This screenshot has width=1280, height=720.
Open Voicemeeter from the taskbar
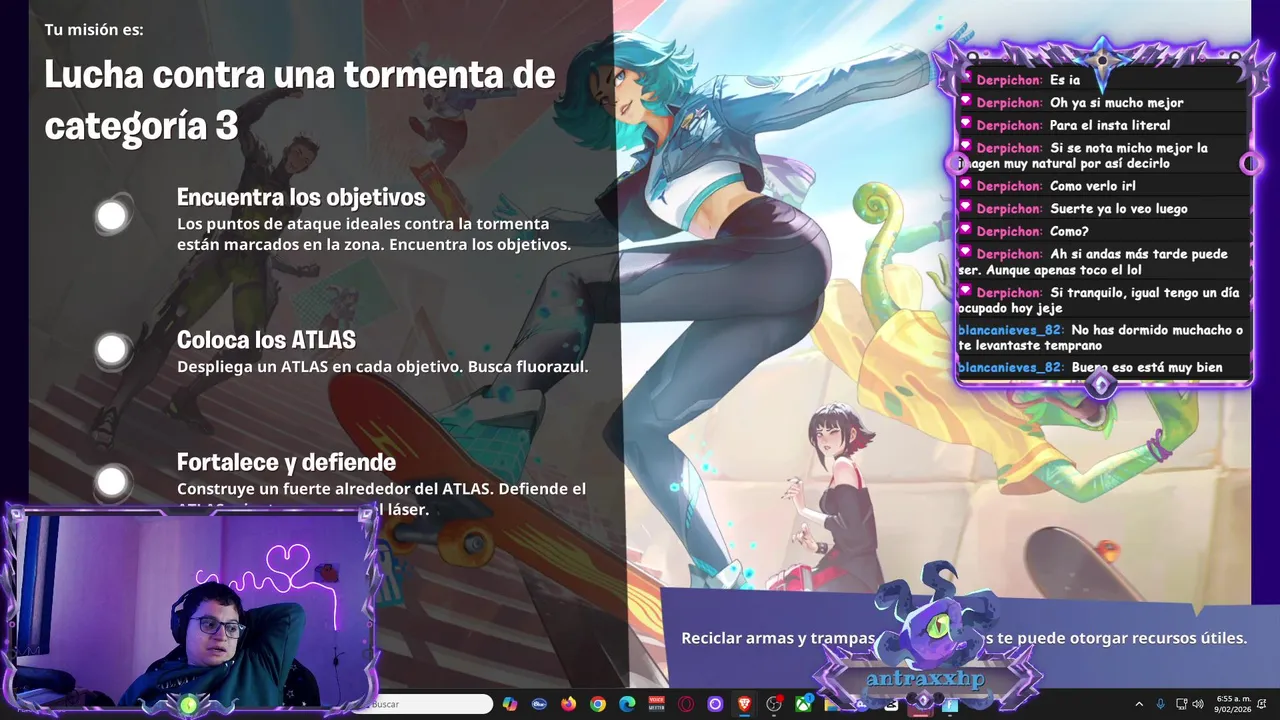[656, 704]
